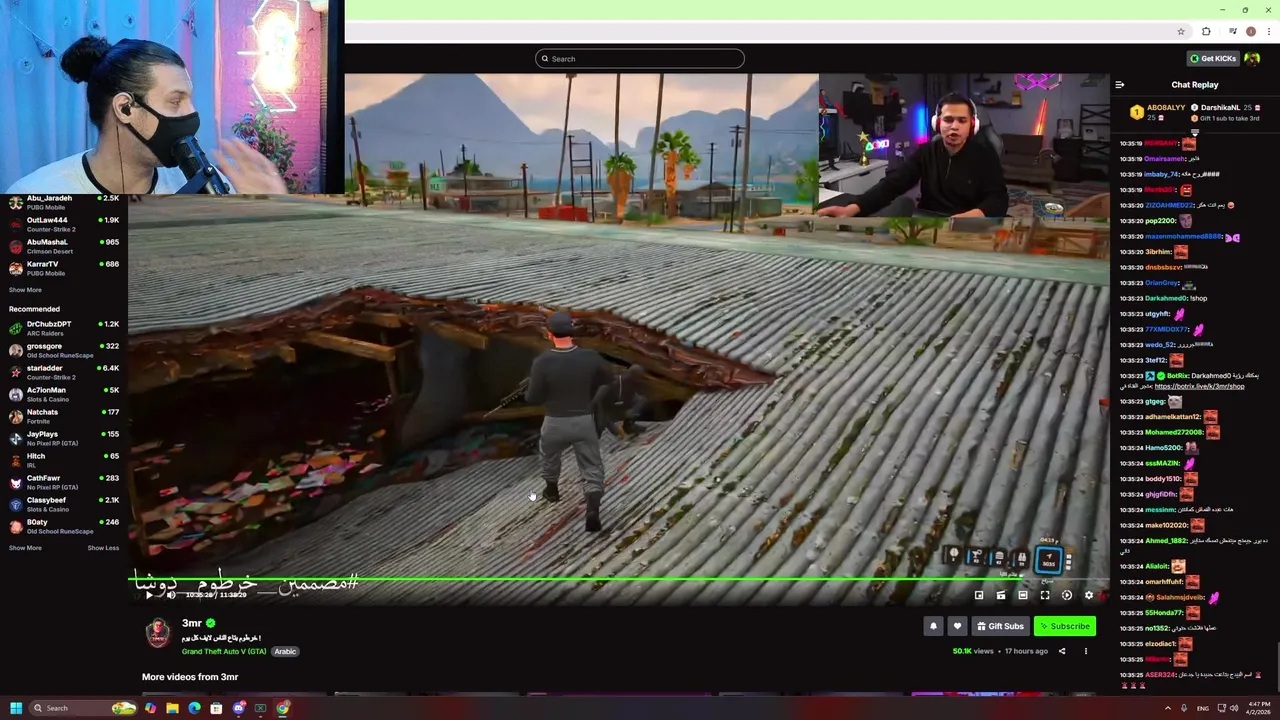
Task: Open the 3mr channel name link
Action: (192, 623)
